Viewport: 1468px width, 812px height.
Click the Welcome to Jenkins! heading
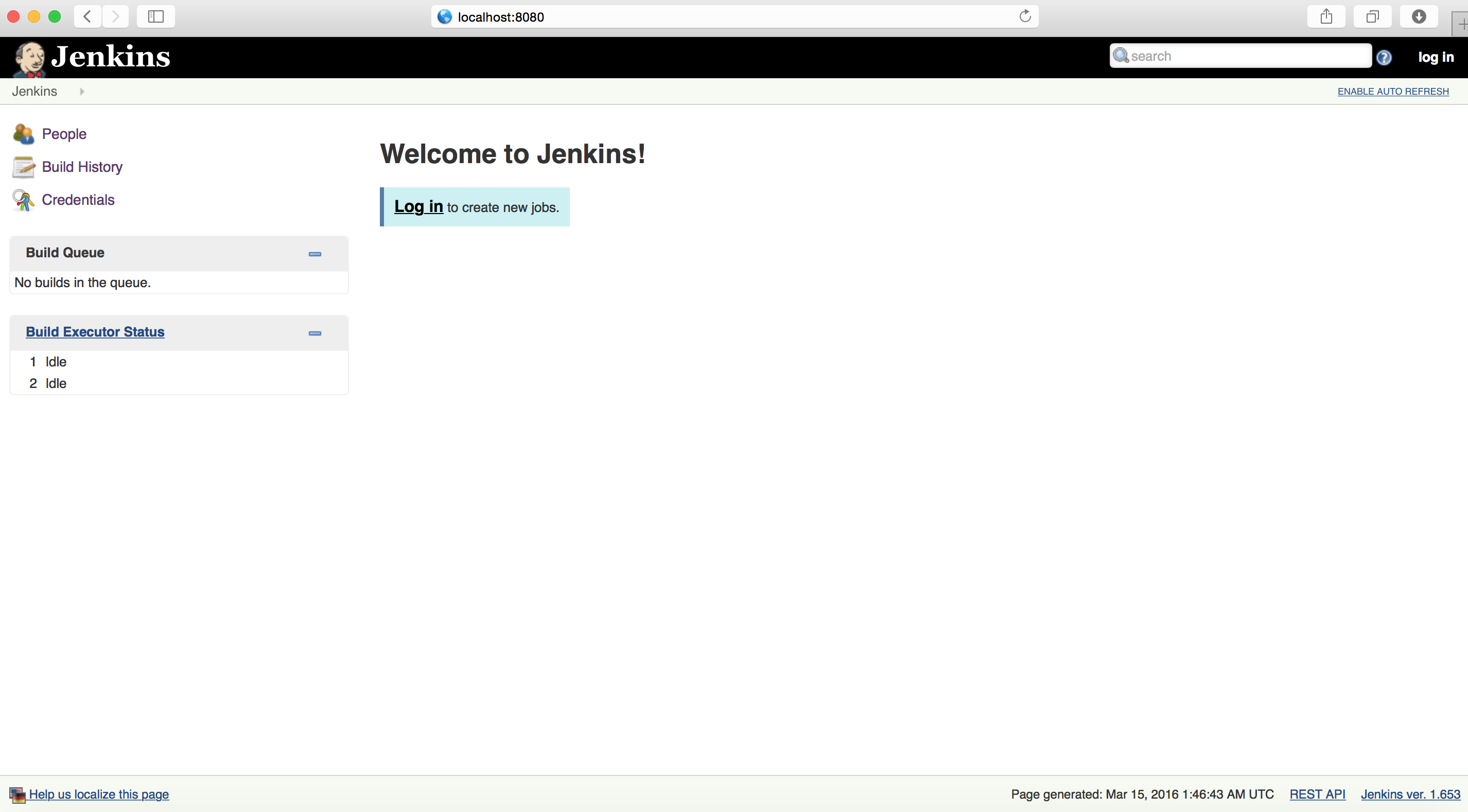pos(512,154)
